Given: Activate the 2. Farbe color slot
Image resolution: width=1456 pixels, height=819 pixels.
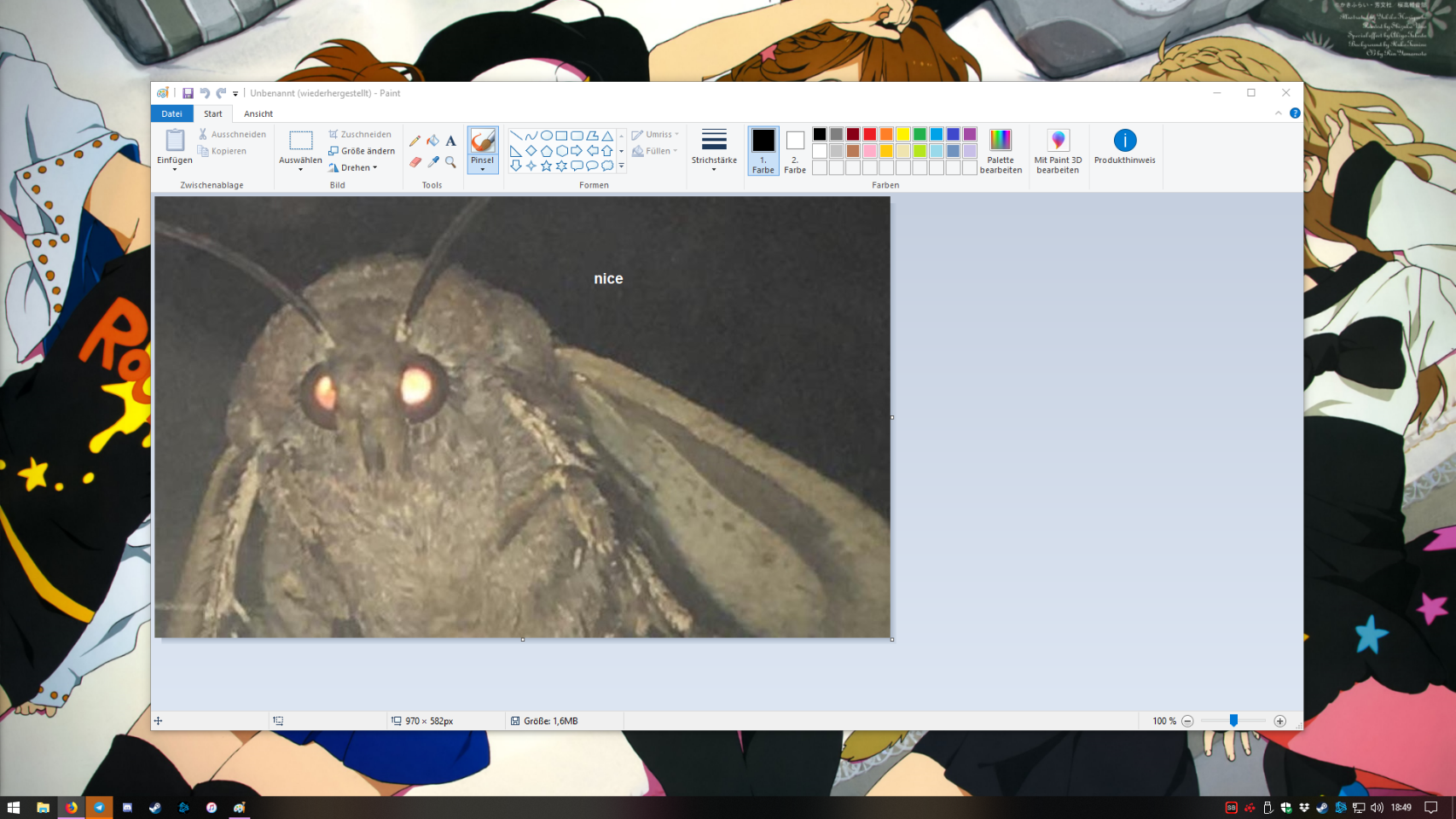Looking at the screenshot, I should click(x=795, y=150).
